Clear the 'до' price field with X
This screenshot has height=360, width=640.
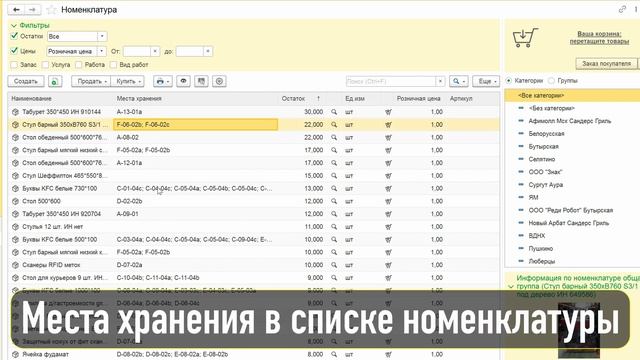208,51
